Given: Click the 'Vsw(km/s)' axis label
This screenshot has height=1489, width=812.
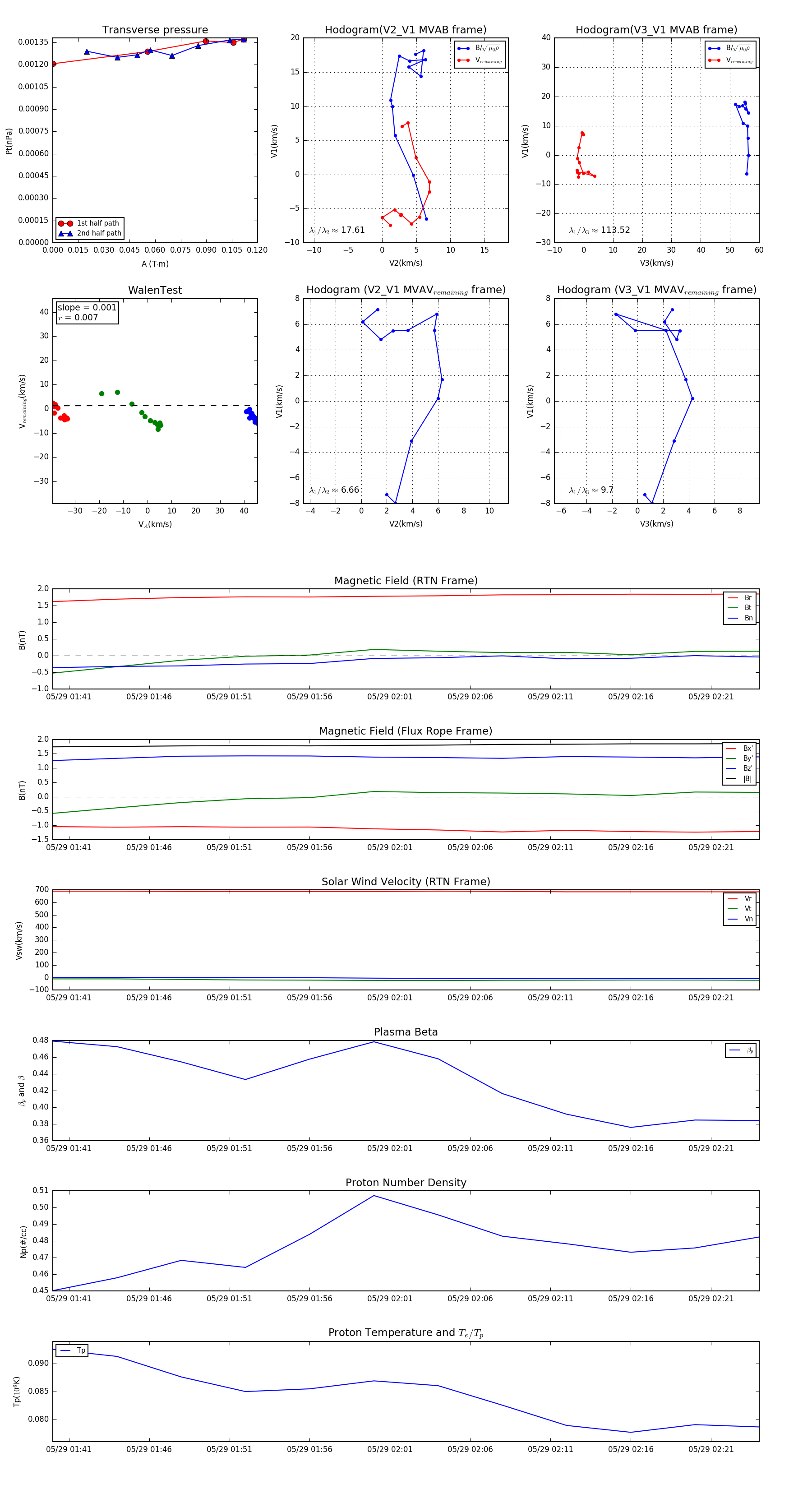Looking at the screenshot, I should point(18,940).
